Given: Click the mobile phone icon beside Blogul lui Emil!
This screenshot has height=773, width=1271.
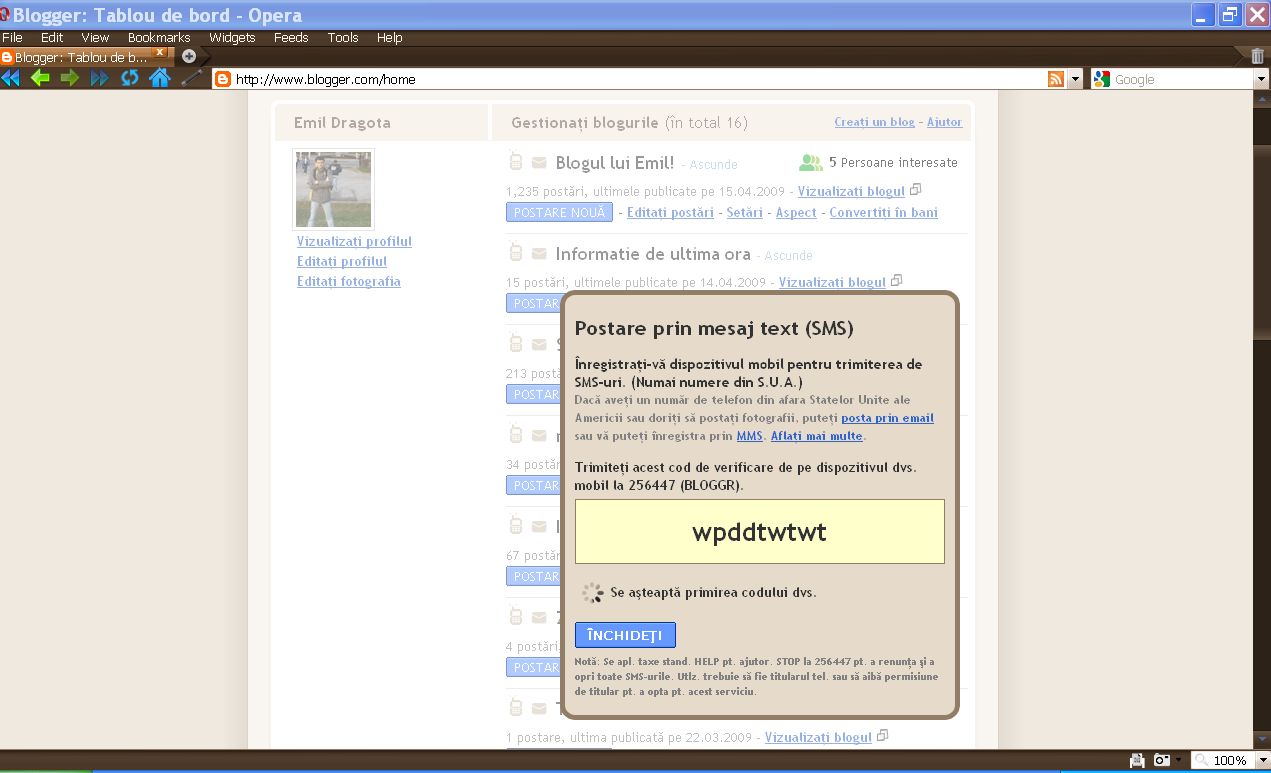Looking at the screenshot, I should tap(516, 162).
